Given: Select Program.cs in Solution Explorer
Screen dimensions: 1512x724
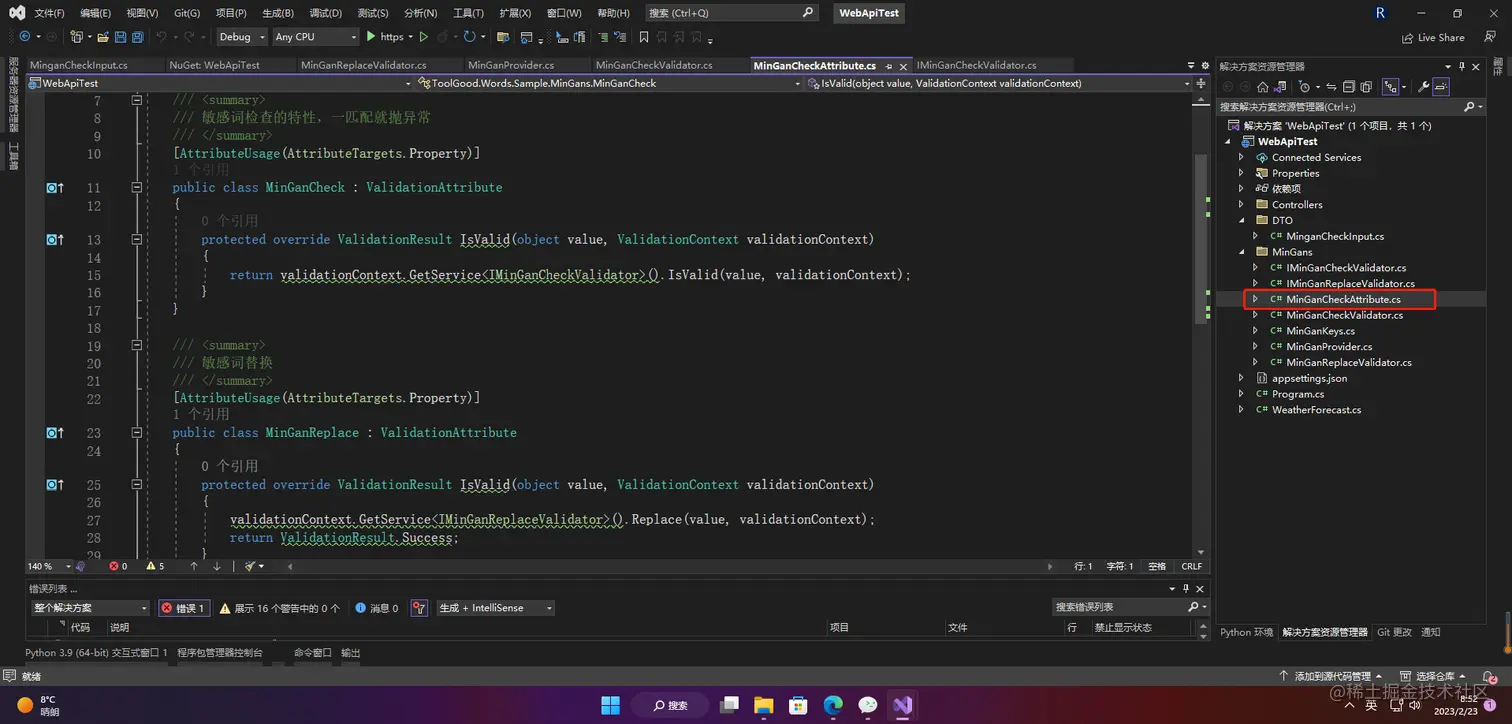Looking at the screenshot, I should tap(1297, 394).
